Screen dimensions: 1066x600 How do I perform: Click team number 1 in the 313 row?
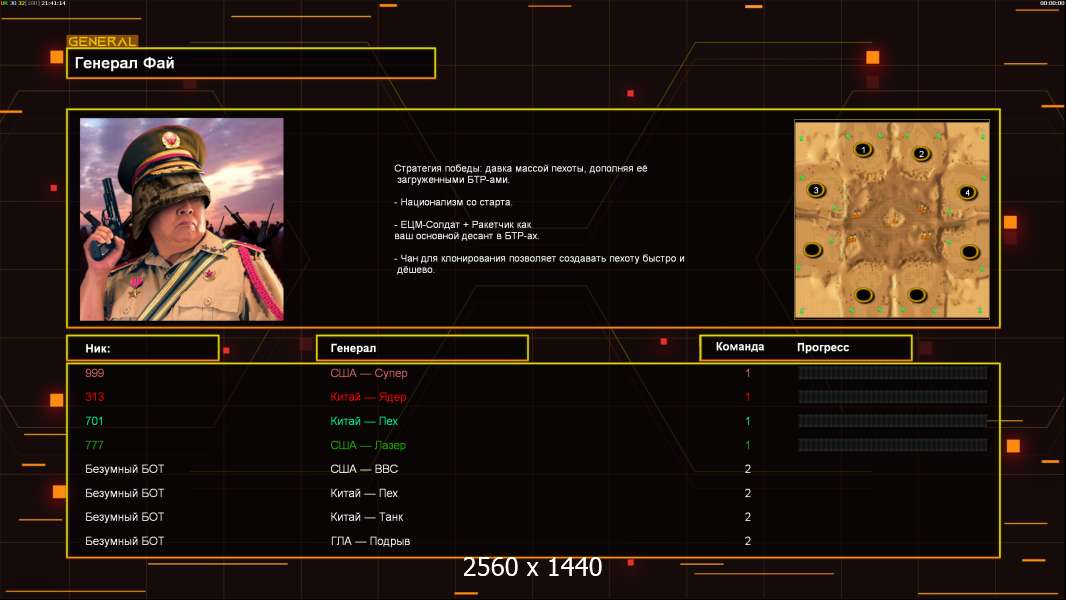[748, 397]
